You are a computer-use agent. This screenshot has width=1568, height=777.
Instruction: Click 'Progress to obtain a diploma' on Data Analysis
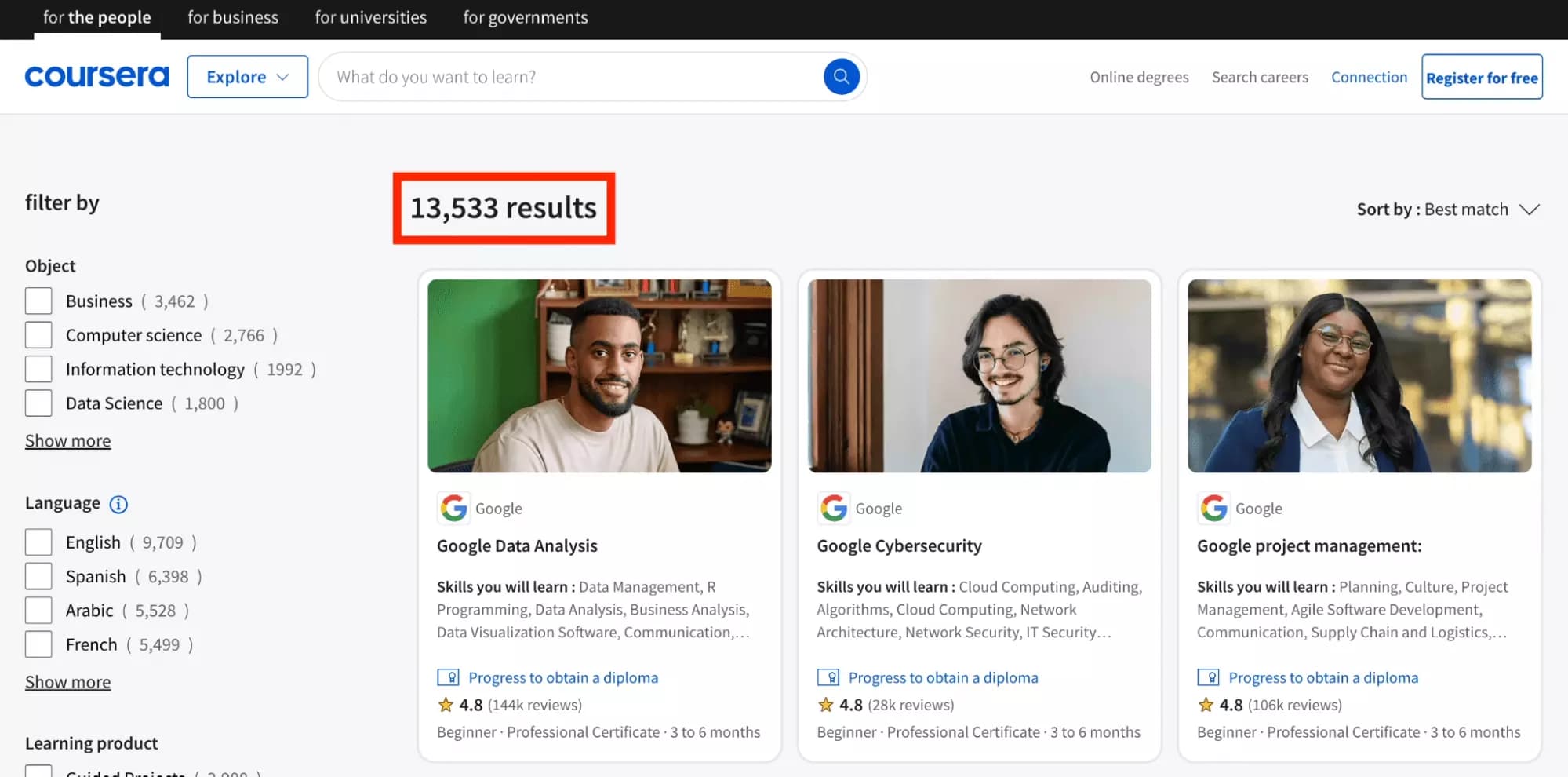(x=563, y=677)
